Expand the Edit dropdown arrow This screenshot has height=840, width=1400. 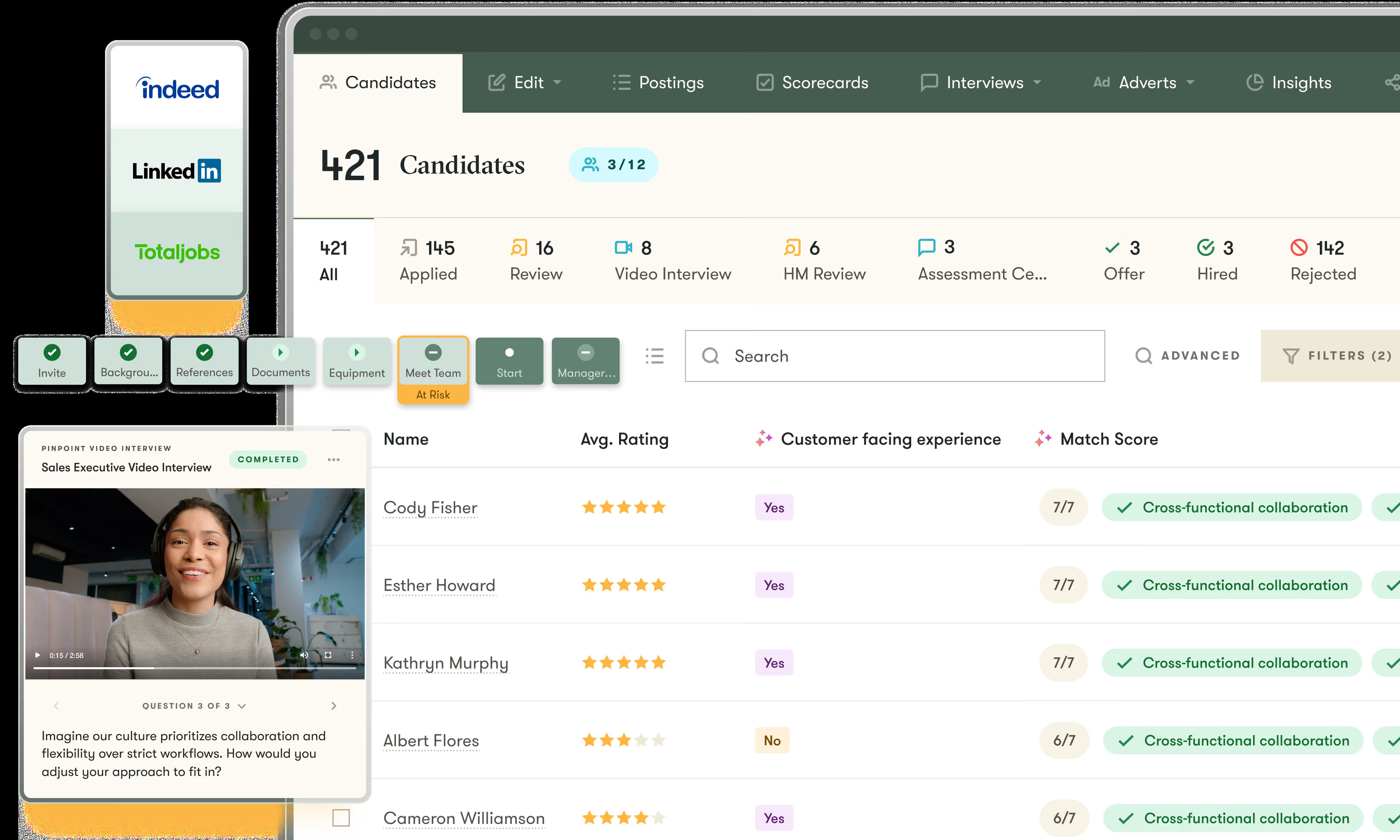(x=557, y=83)
